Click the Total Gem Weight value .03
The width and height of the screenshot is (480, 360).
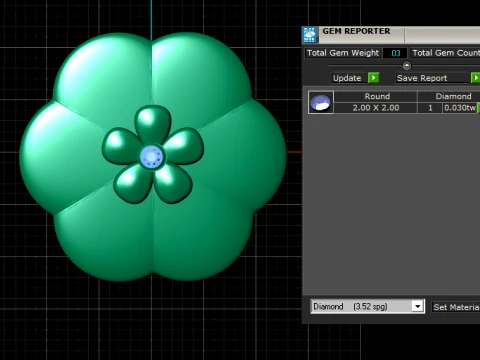tap(395, 53)
